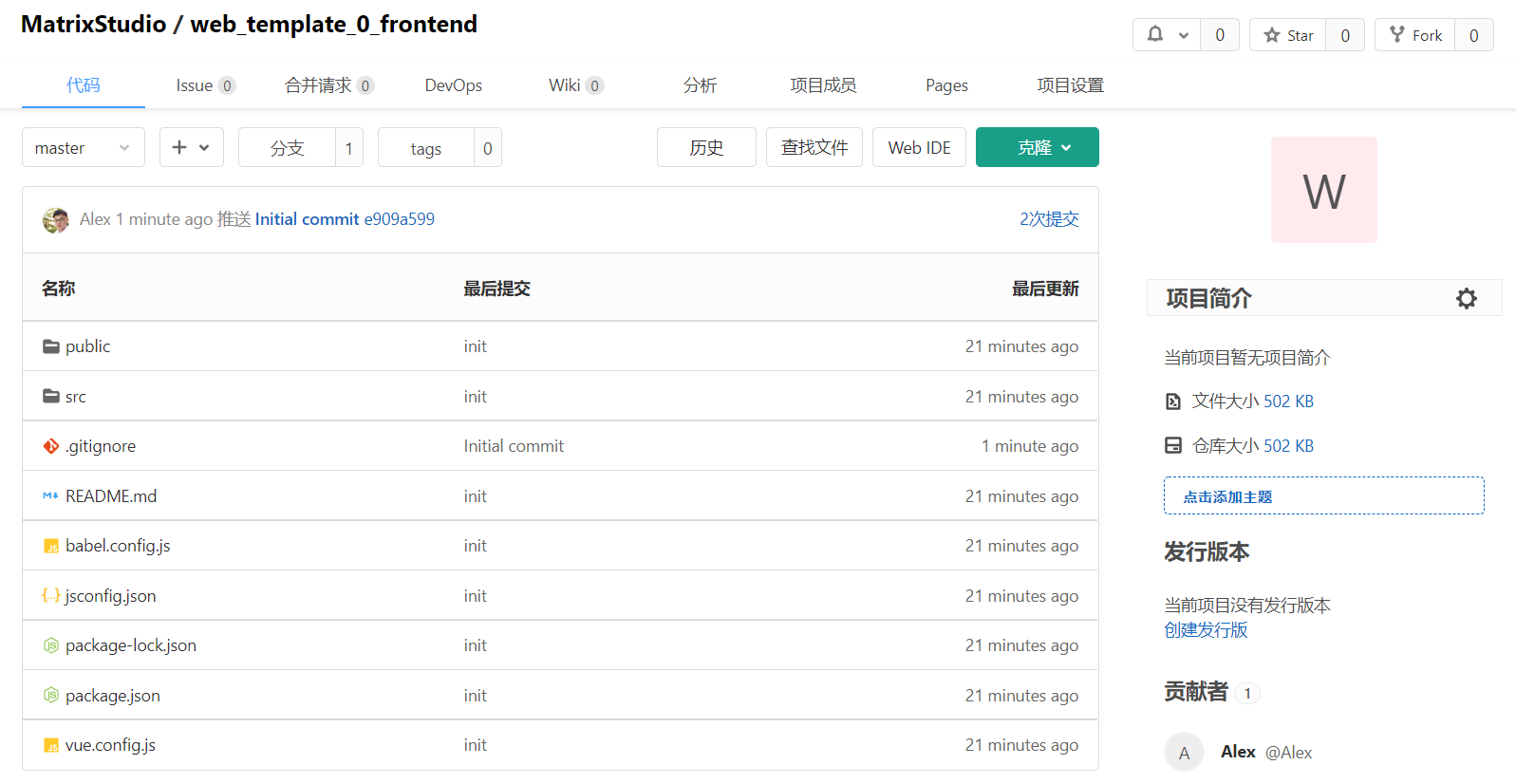
Task: Click the Star icon button
Action: tap(1288, 35)
